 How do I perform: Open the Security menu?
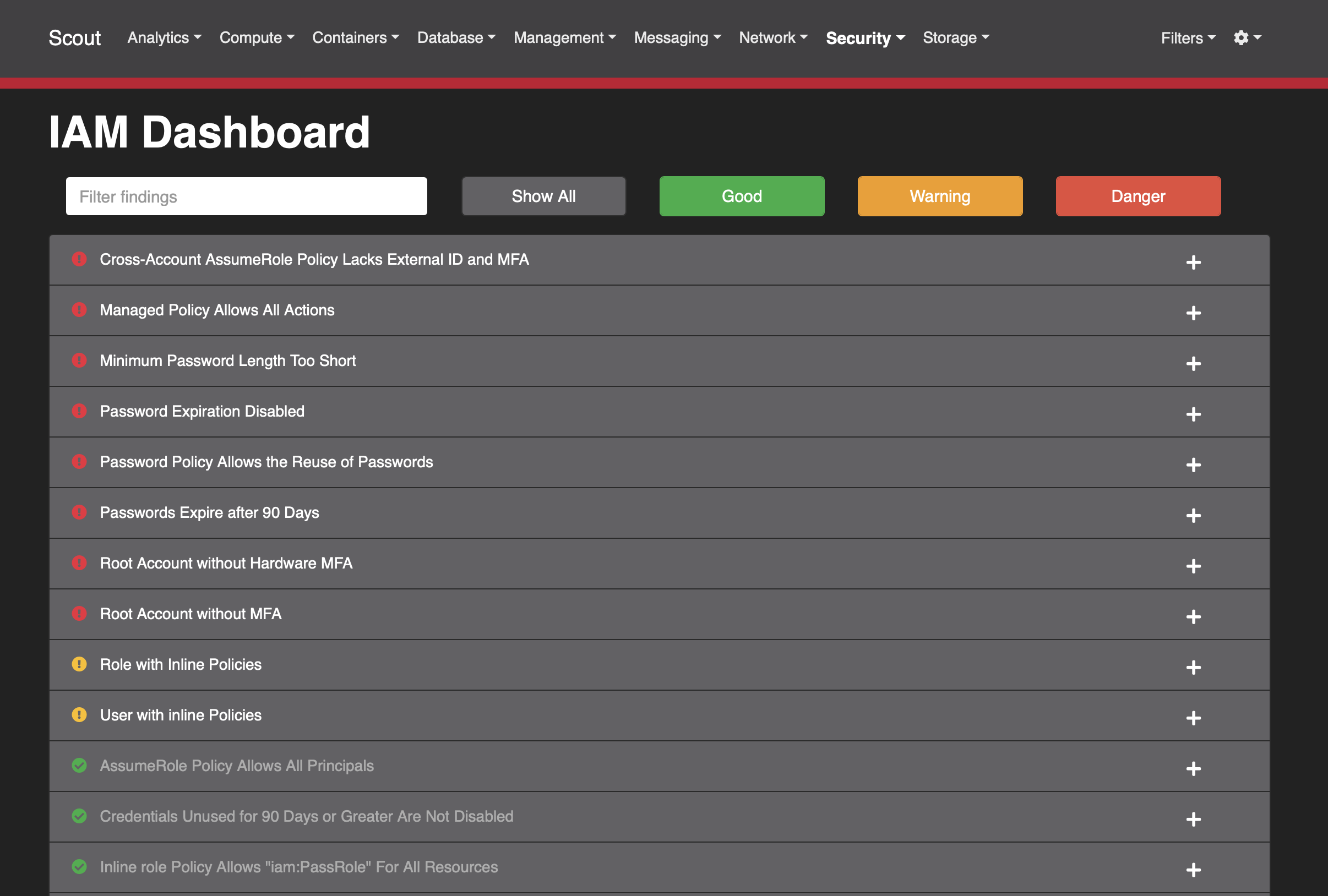click(864, 37)
